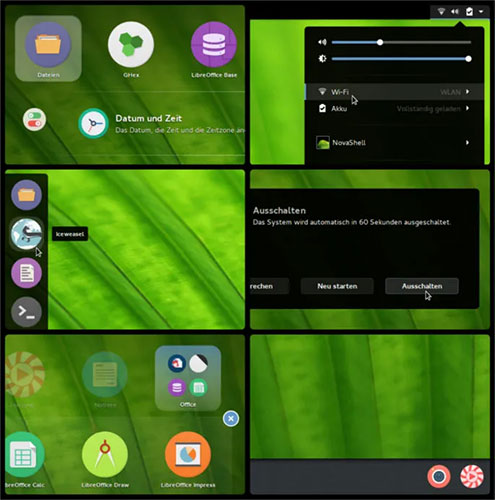Image resolution: width=495 pixels, height=500 pixels.
Task: Click the Ausschalten button
Action: coord(422,286)
